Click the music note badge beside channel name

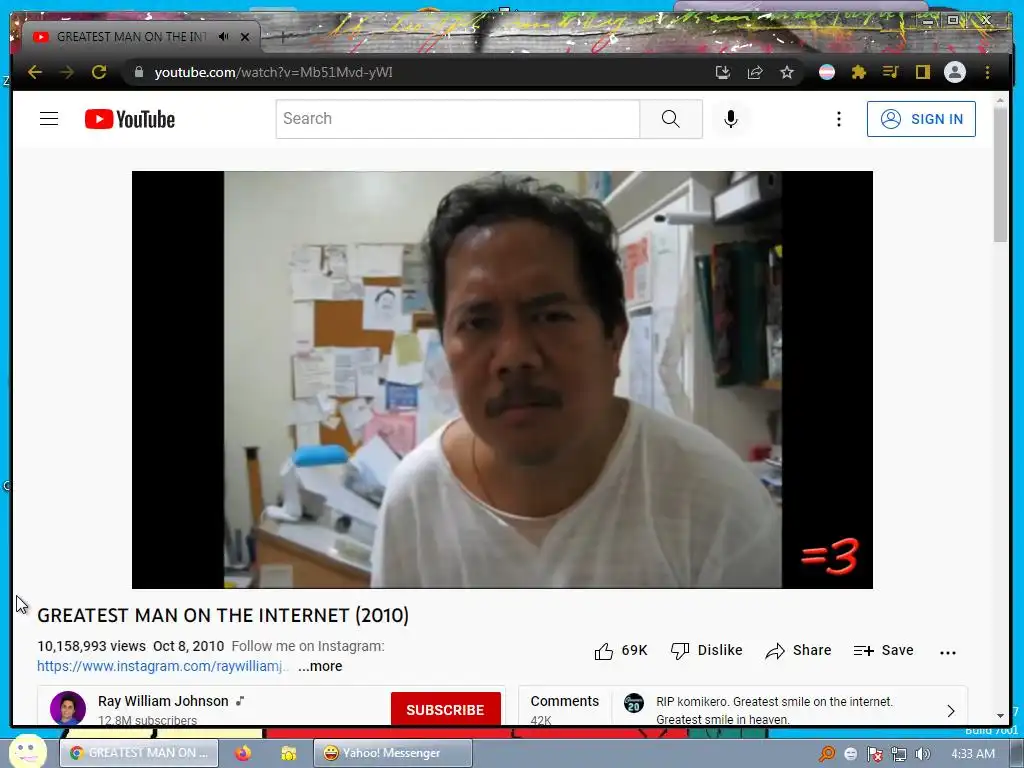coord(240,701)
